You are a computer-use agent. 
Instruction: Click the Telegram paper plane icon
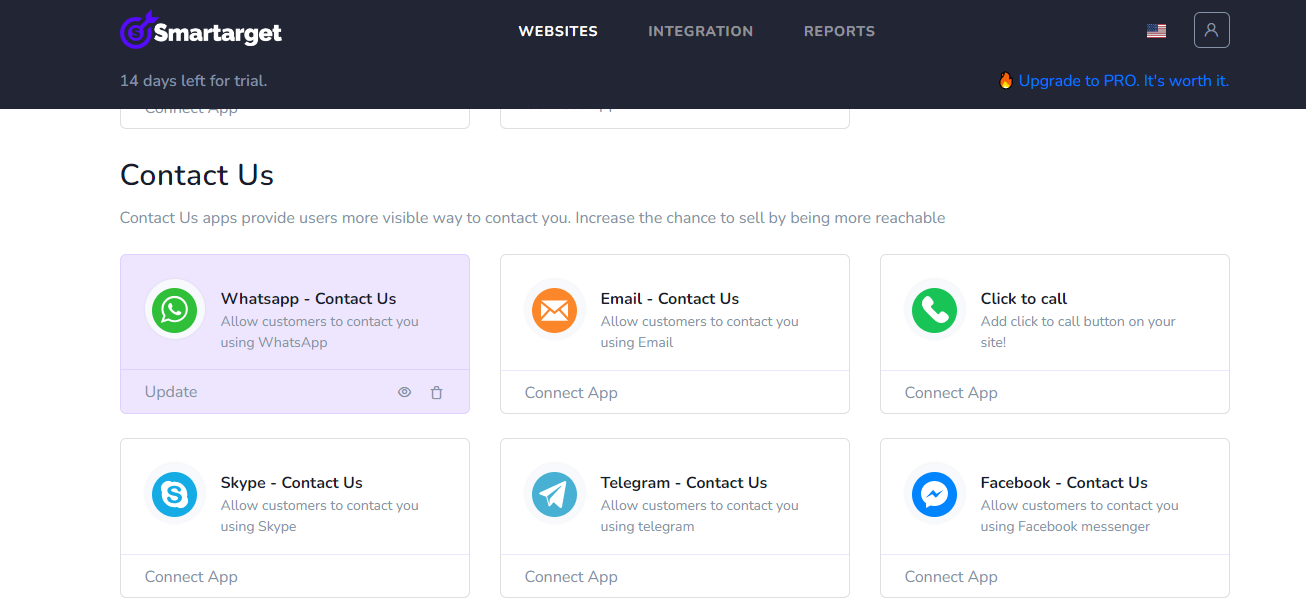click(x=555, y=494)
